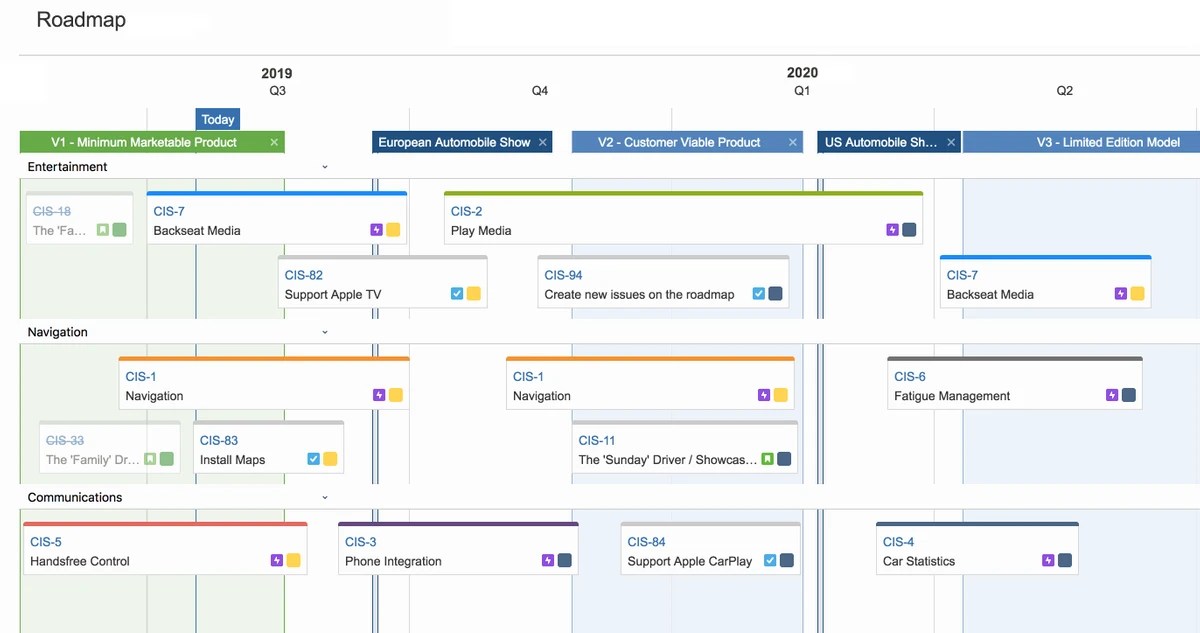The width and height of the screenshot is (1200, 633).
Task: Click the yellow status square on Install Maps
Action: point(330,460)
